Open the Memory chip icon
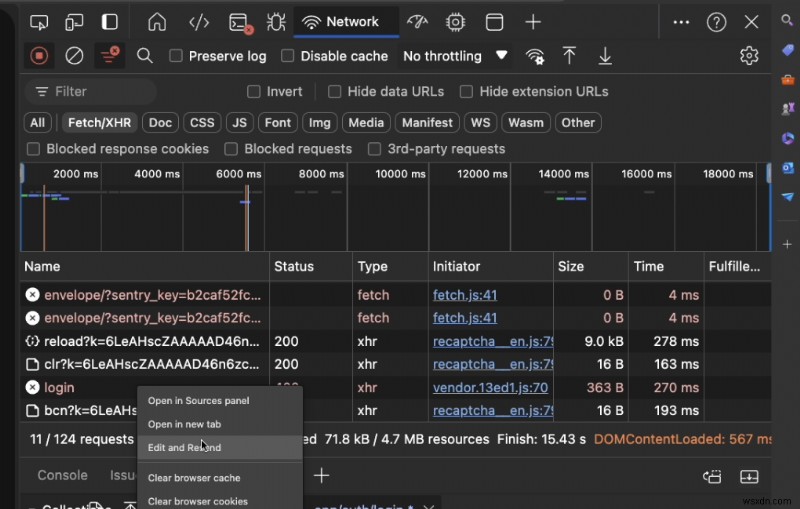Screen dimensions: 800x509 point(455,22)
